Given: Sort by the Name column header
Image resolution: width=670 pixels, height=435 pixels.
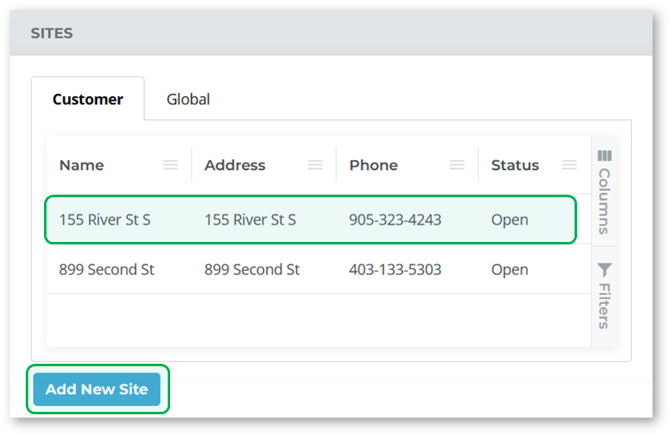Looking at the screenshot, I should click(x=82, y=165).
